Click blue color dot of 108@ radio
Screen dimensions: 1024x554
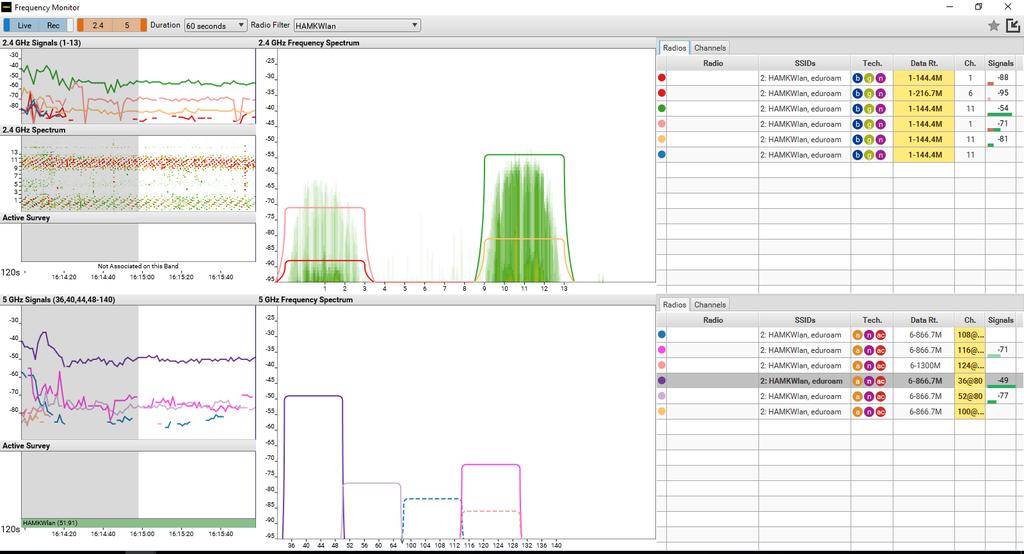(662, 334)
